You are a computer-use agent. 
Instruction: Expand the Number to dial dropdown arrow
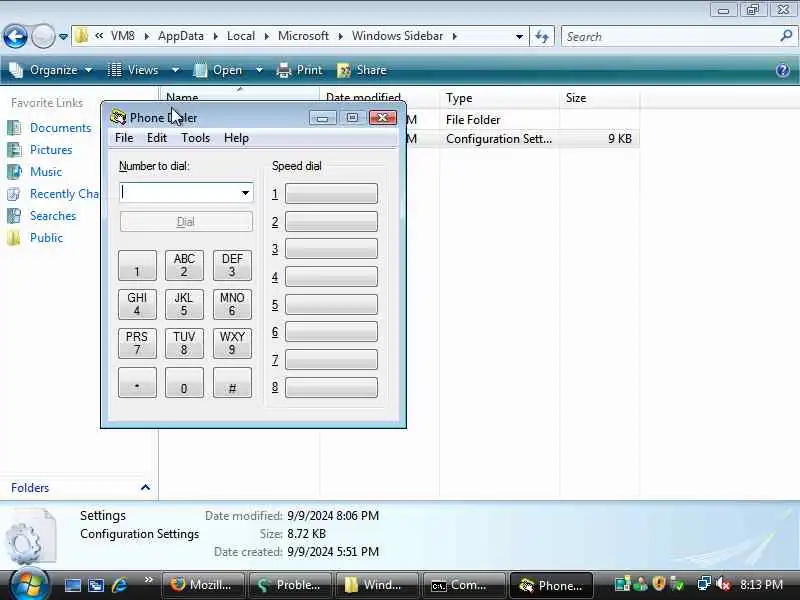245,193
